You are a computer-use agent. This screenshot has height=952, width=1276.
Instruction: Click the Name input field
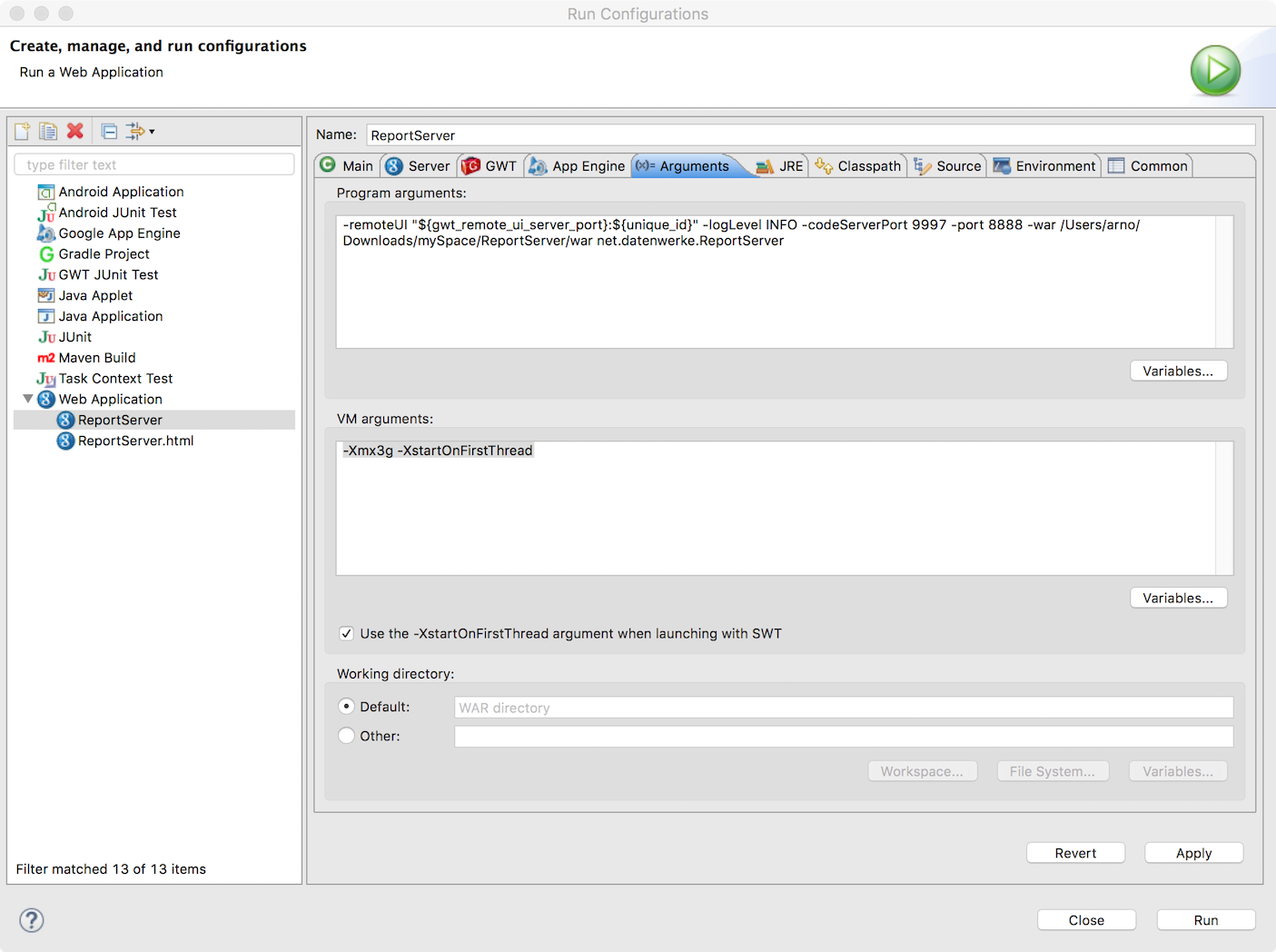[x=811, y=135]
